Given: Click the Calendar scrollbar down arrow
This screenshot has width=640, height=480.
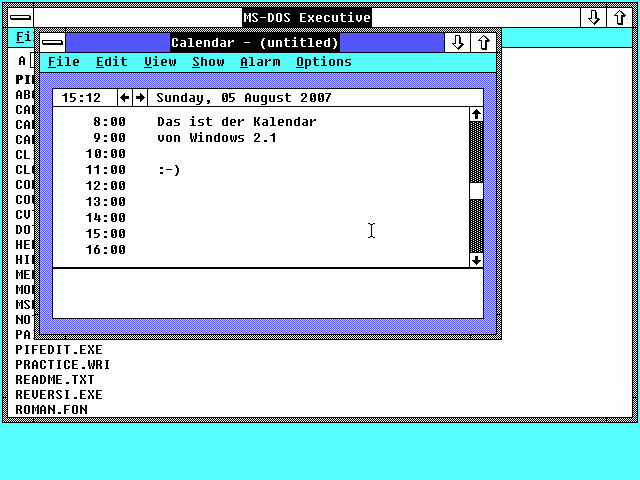Looking at the screenshot, I should point(476,259).
